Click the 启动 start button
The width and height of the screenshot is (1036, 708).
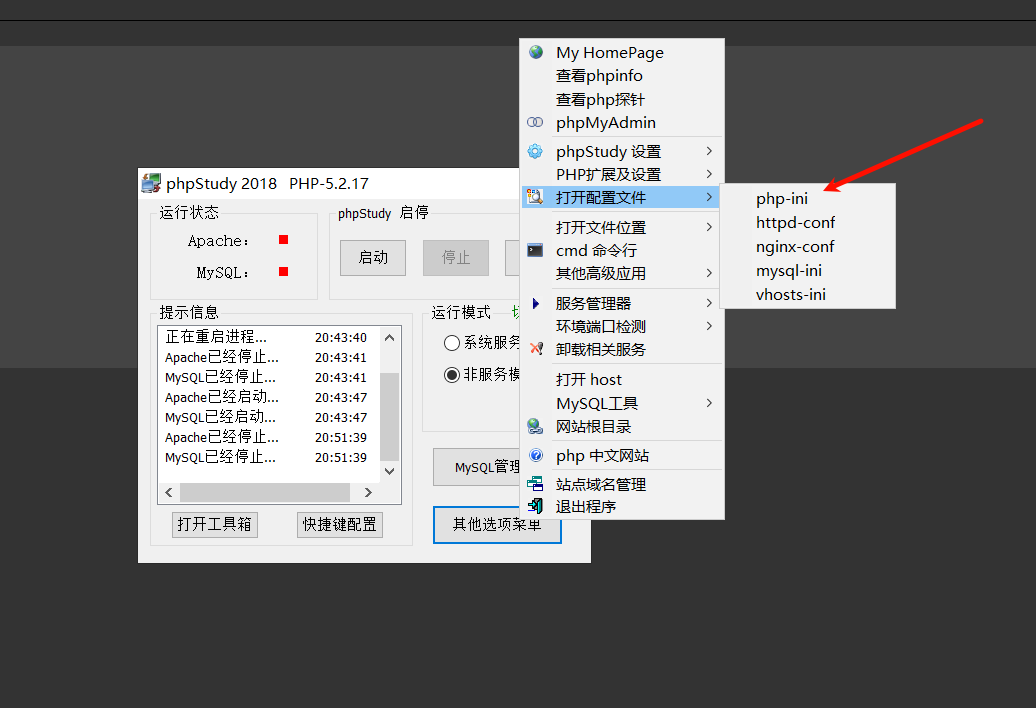point(373,258)
